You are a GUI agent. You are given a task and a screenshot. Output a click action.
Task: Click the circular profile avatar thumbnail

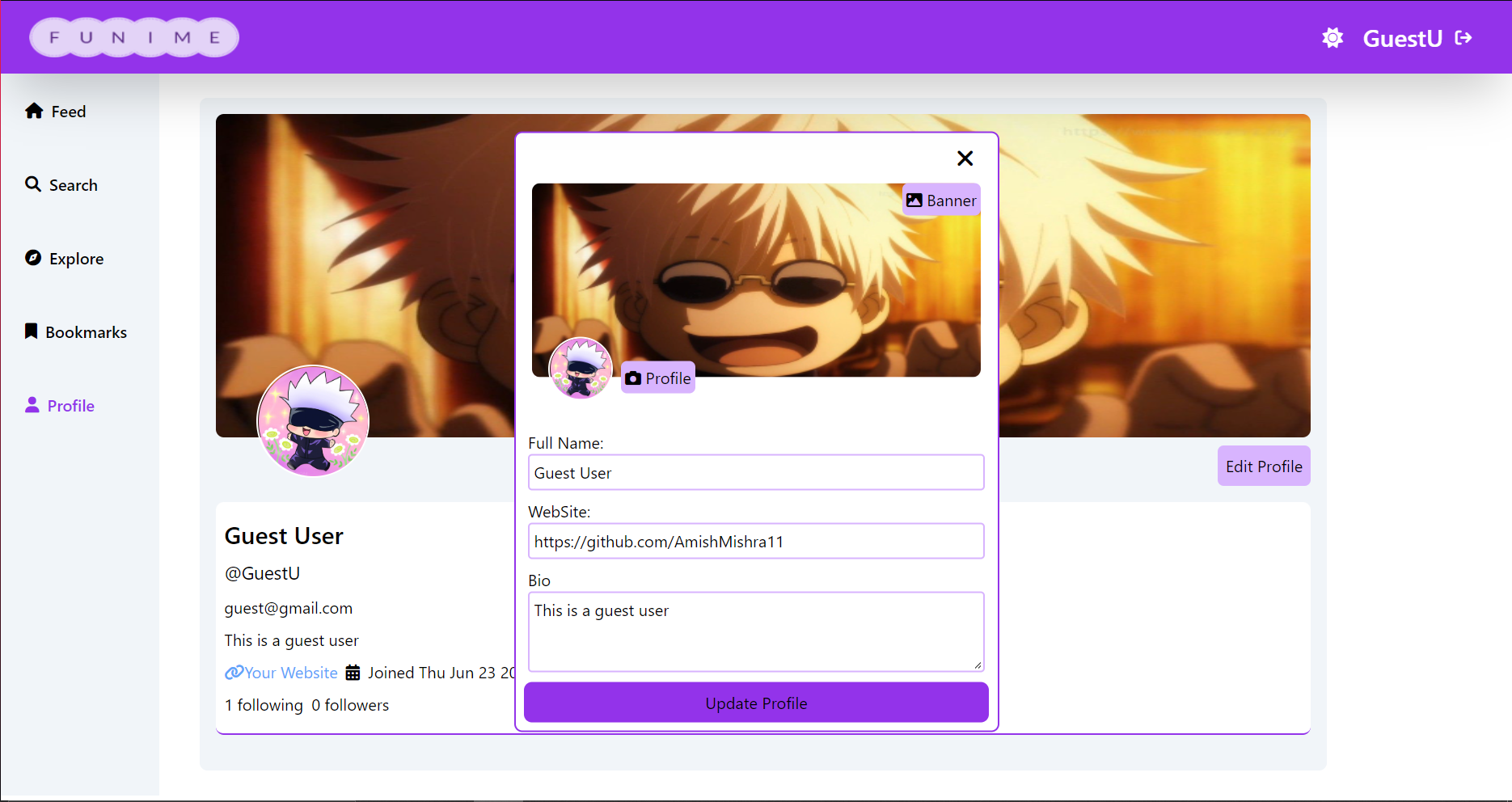pyautogui.click(x=581, y=368)
